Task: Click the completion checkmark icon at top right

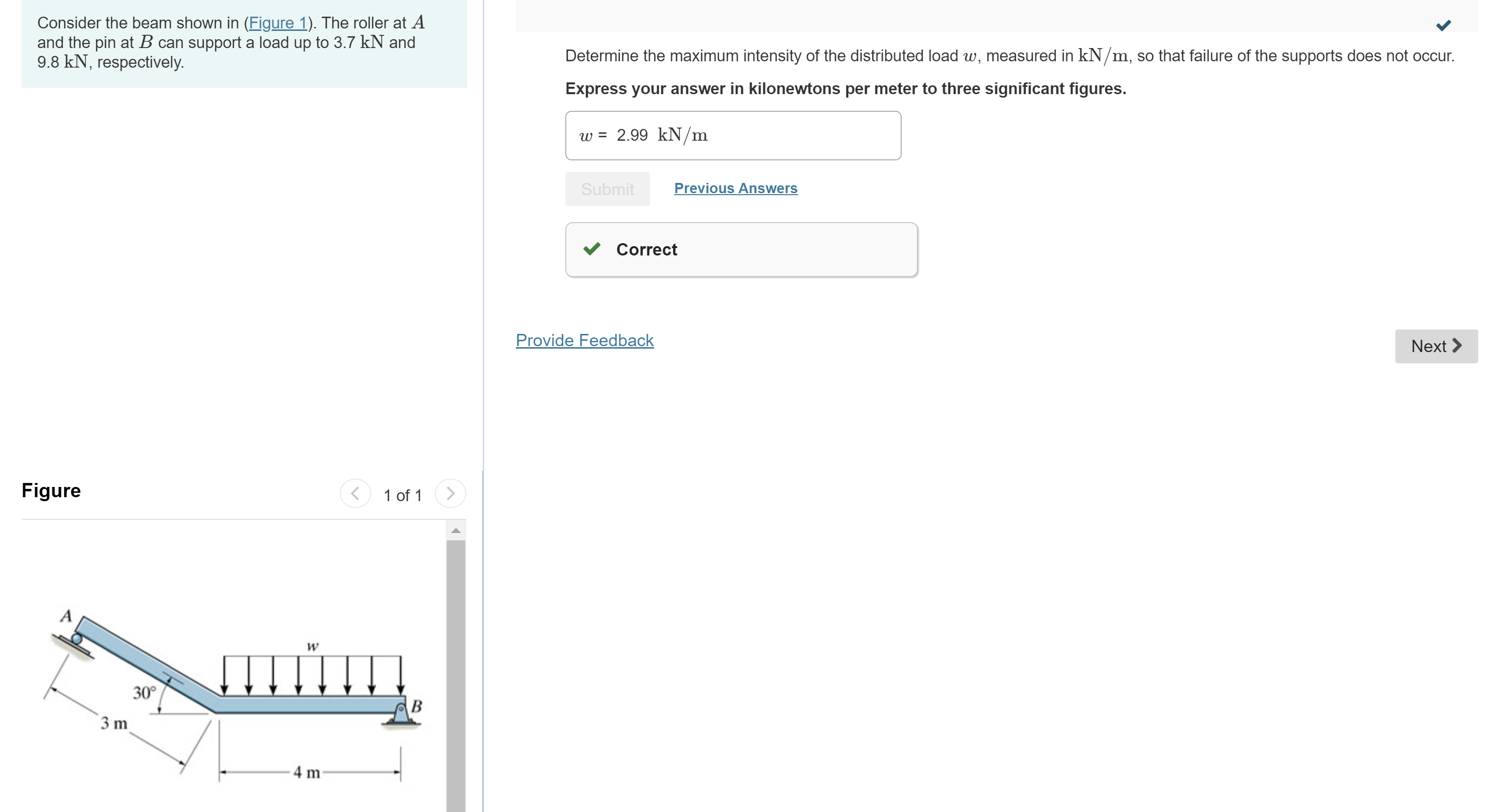Action: point(1444,25)
